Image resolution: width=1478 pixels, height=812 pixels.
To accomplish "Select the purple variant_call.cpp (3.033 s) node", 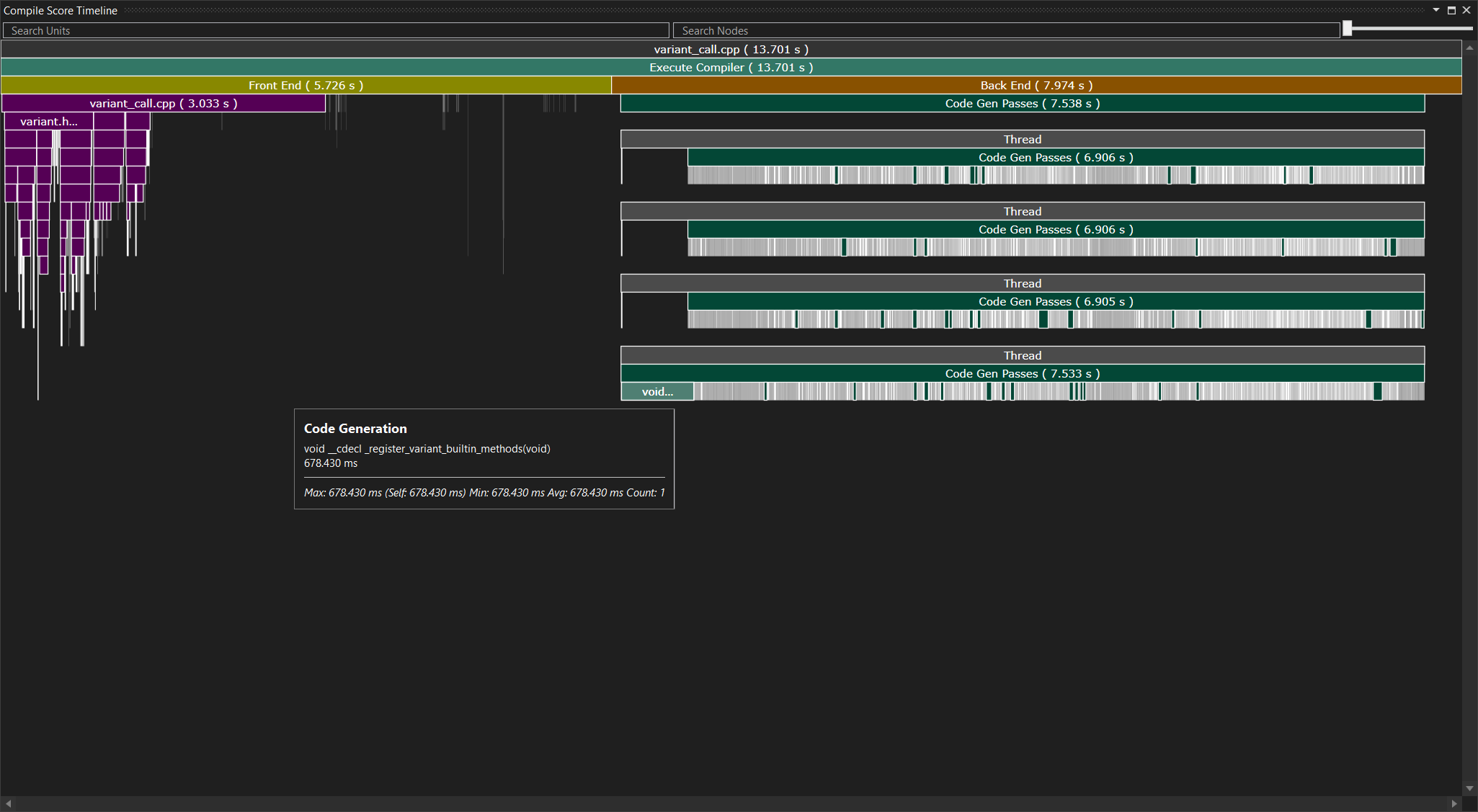I will [x=164, y=103].
